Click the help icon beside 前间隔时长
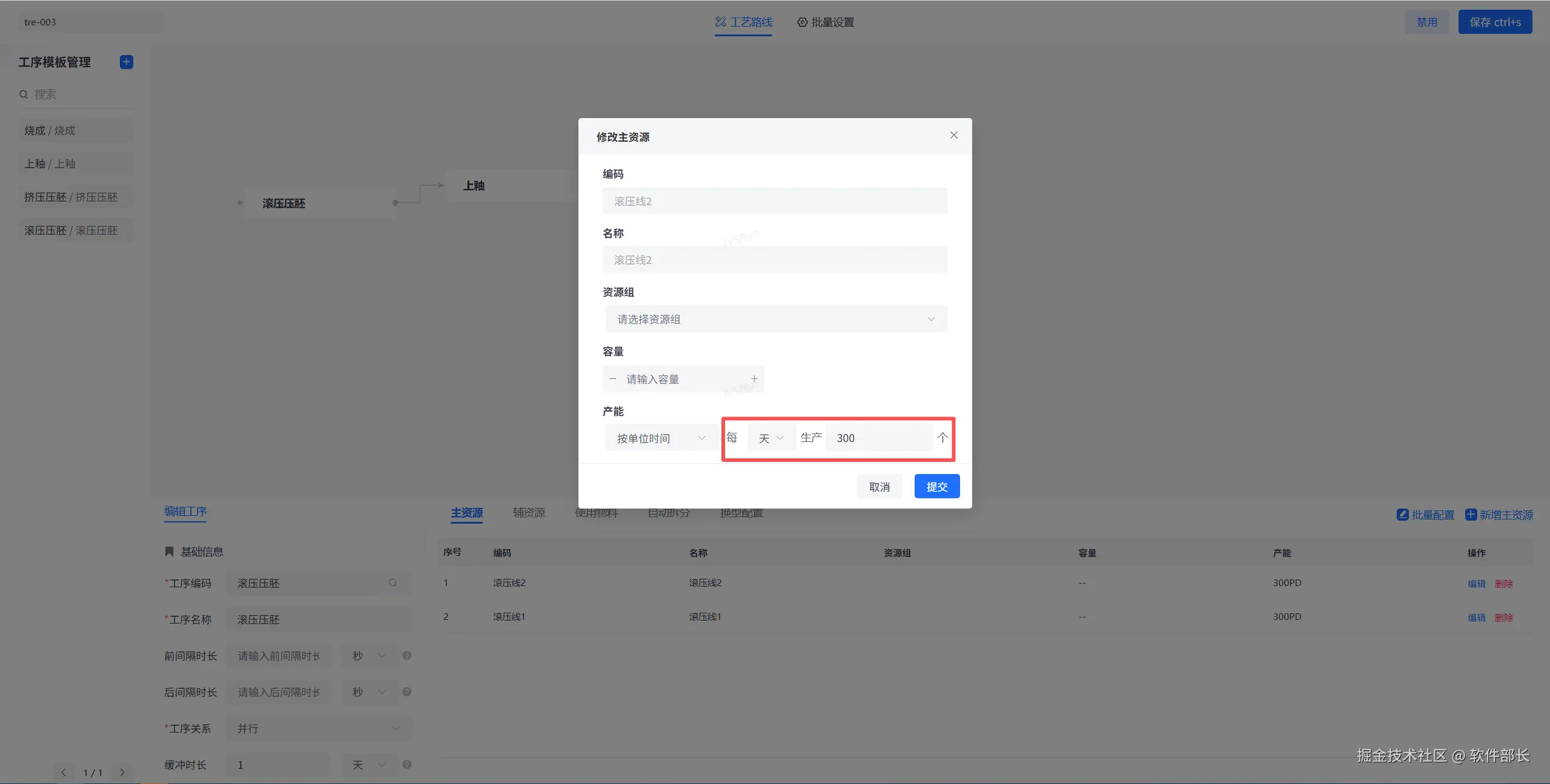Viewport: 1550px width, 784px height. point(407,656)
